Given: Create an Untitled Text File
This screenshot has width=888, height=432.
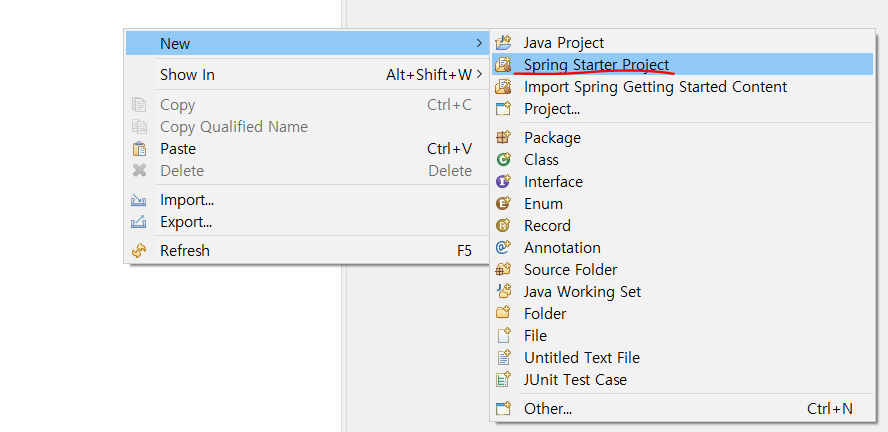Looking at the screenshot, I should click(x=682, y=357).
